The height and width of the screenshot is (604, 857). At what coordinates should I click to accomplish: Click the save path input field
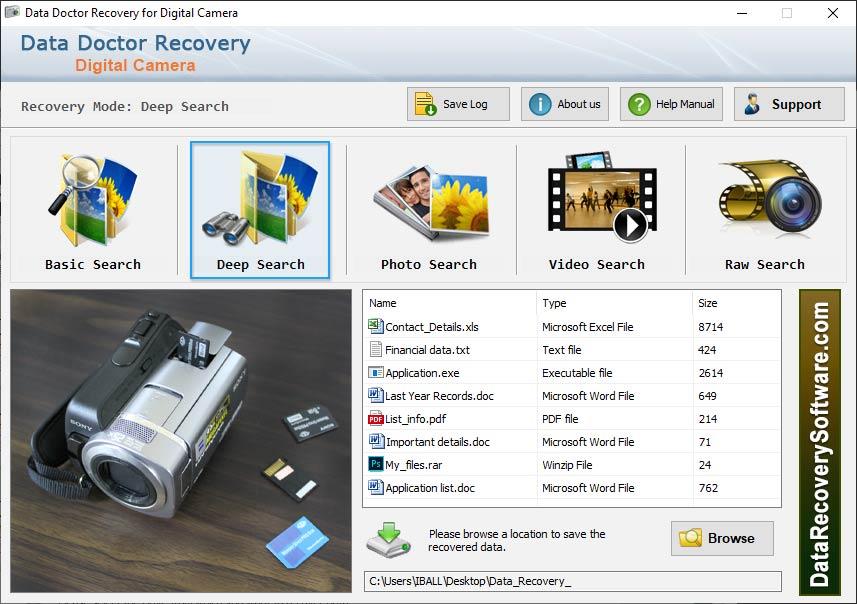coord(572,581)
